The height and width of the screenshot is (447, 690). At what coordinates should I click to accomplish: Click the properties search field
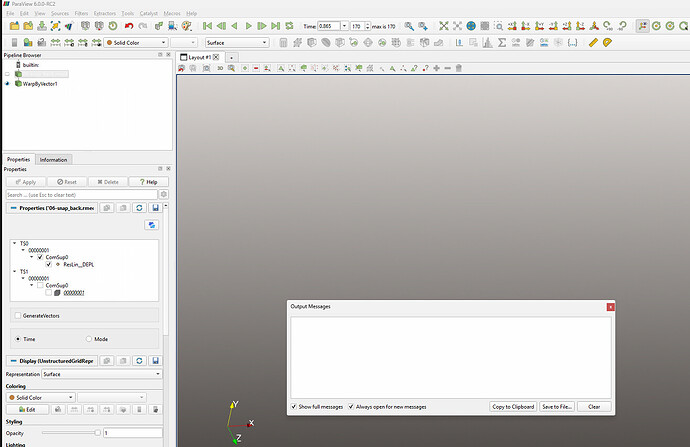coord(81,194)
